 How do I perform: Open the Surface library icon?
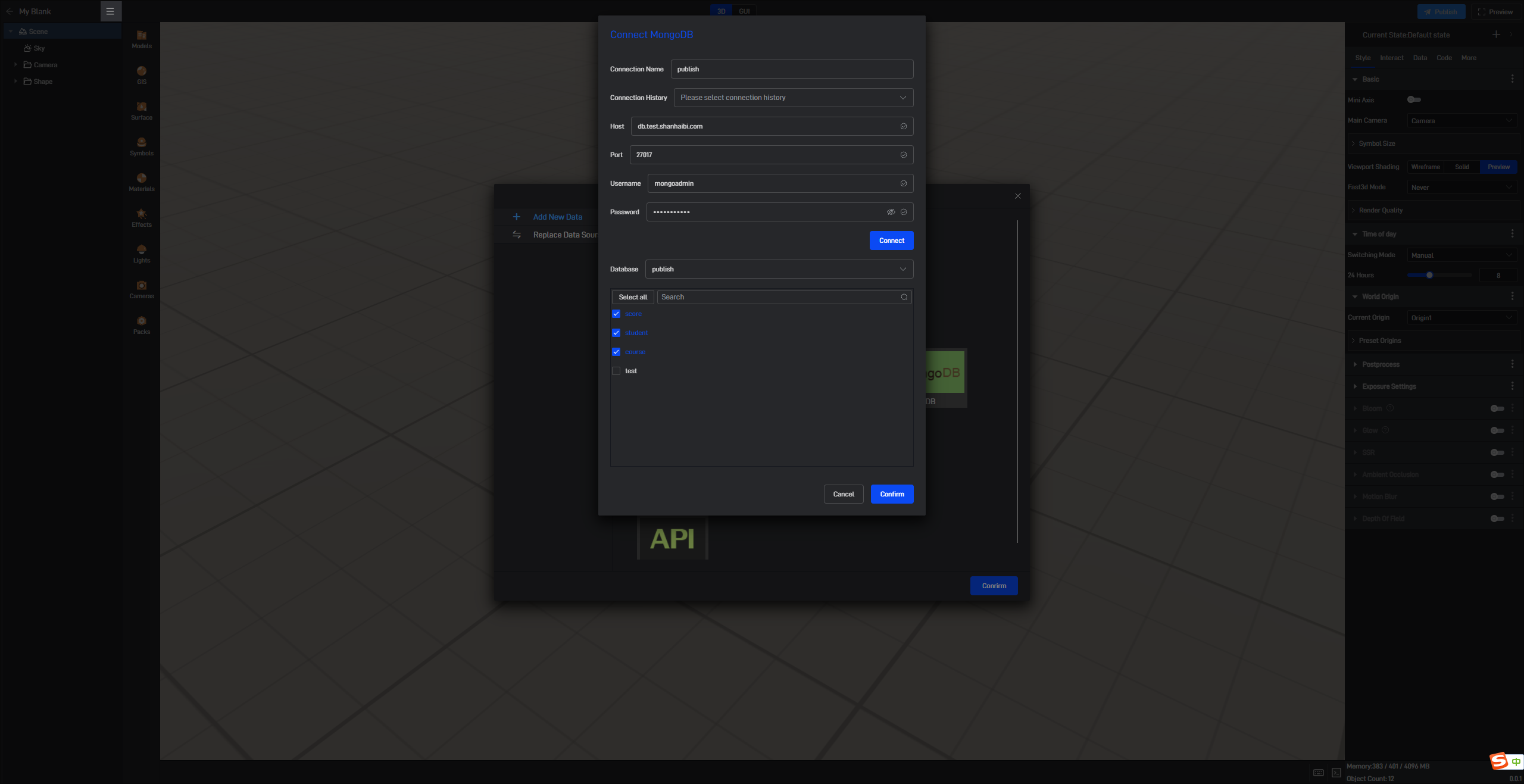tap(142, 111)
